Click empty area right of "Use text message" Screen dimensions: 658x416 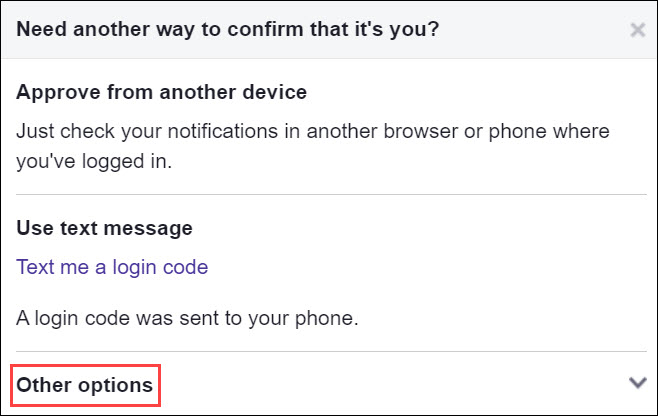(420, 228)
